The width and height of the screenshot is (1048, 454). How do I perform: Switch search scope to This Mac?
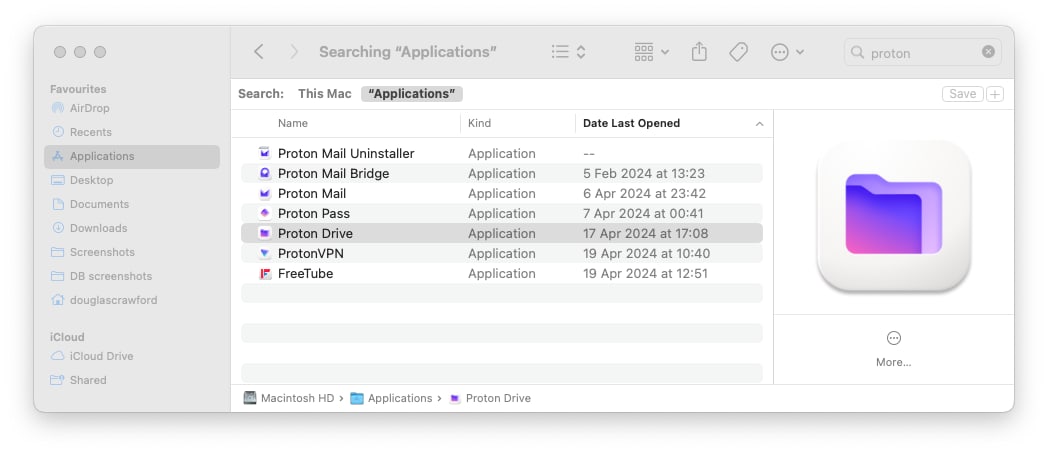click(x=324, y=94)
